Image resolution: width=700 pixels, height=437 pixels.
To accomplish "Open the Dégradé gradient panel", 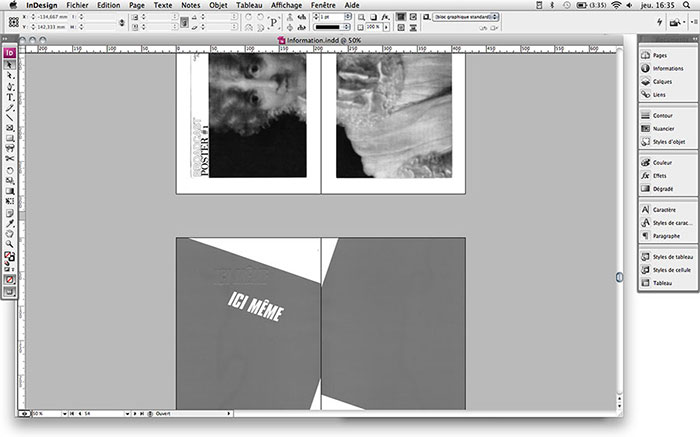I will (662, 188).
